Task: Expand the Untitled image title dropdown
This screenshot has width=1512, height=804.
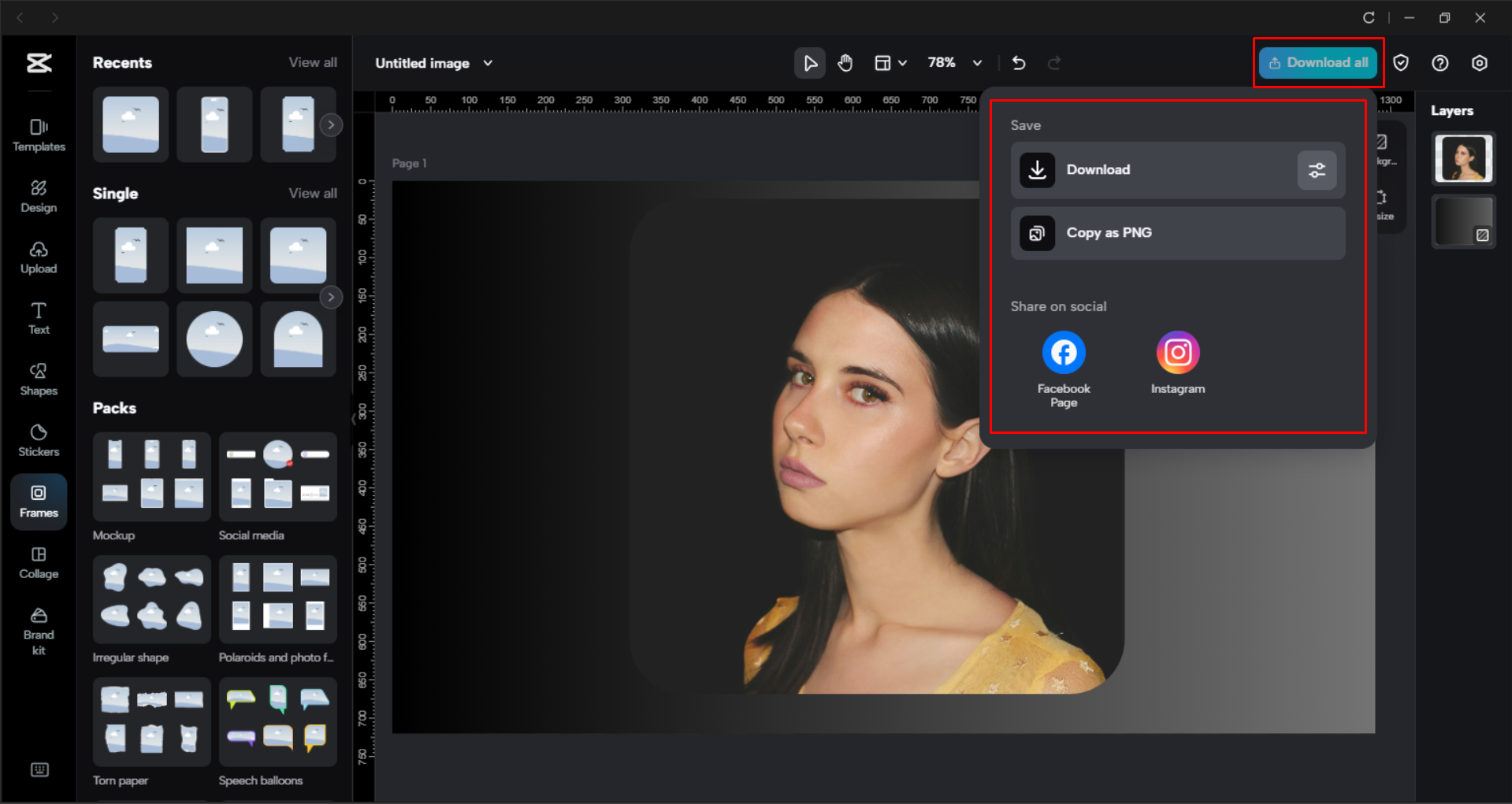Action: tap(488, 63)
